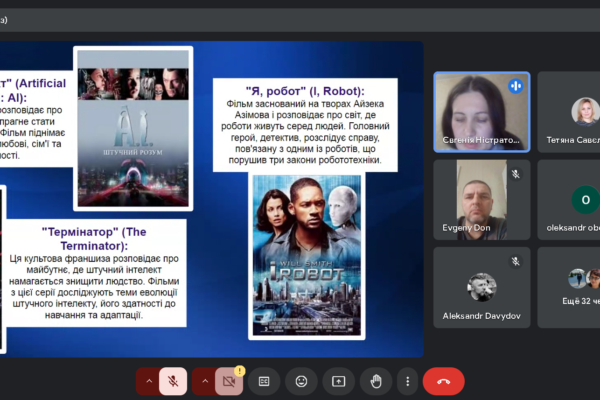This screenshot has width=600, height=400.
Task: Click the text 'Ця культова франшиза розповідає про'
Action: [94, 259]
